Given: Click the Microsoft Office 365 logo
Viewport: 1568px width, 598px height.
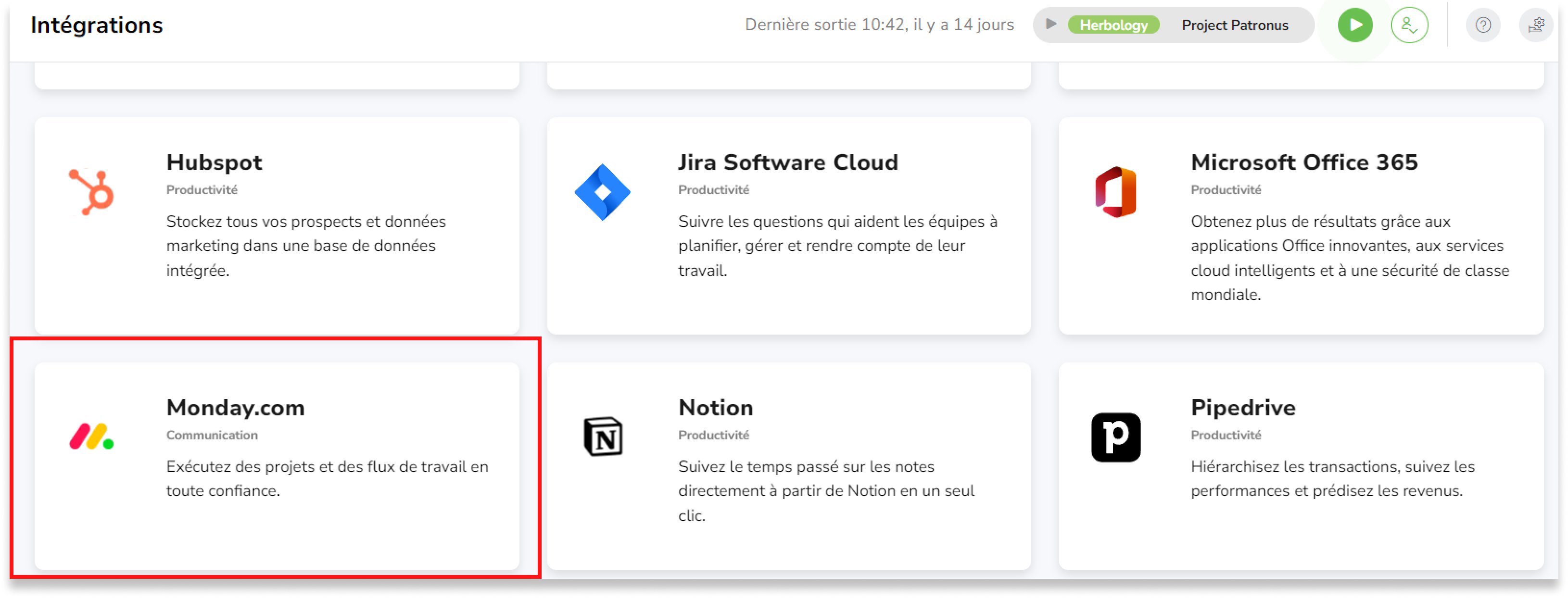Looking at the screenshot, I should pos(1115,192).
